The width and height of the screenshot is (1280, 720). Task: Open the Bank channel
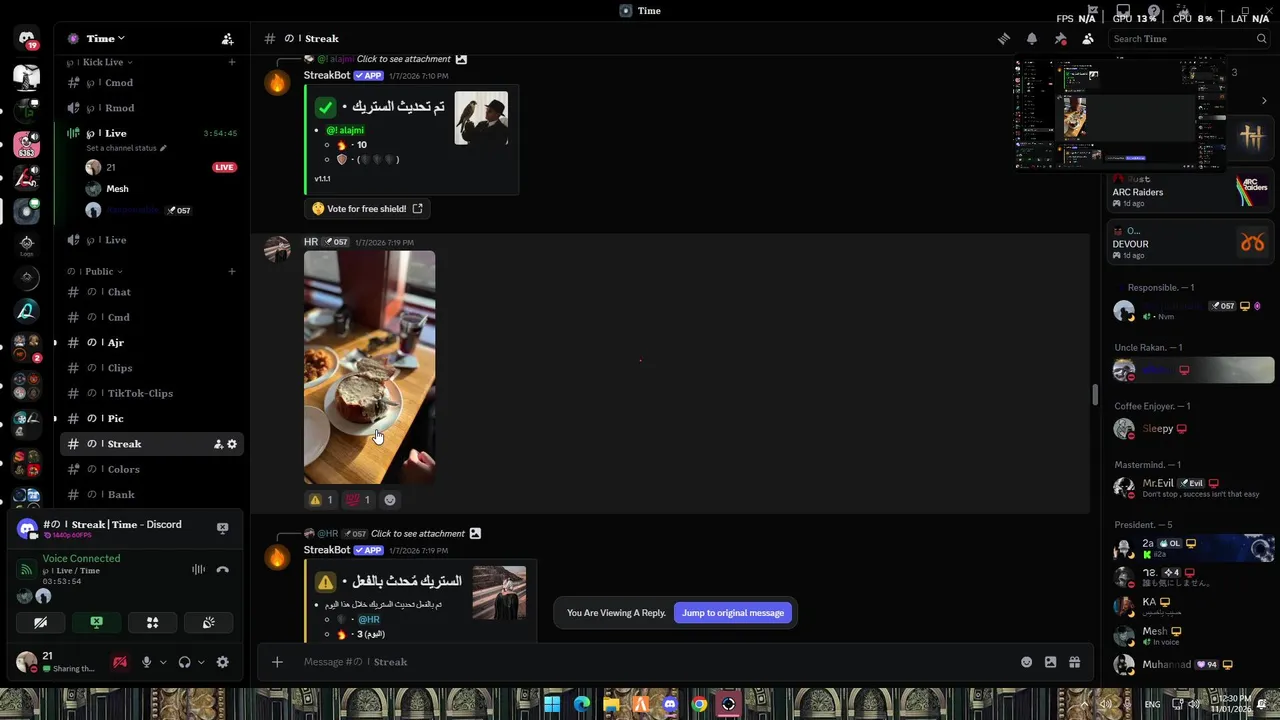[x=151, y=495]
